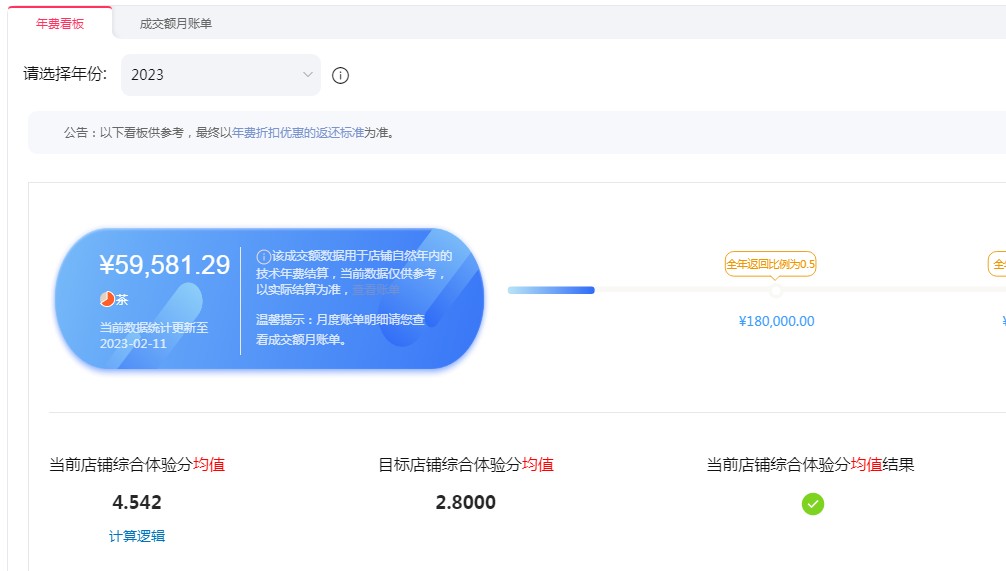Click the 4.542 current score value
This screenshot has width=1006, height=571.
tap(137, 502)
